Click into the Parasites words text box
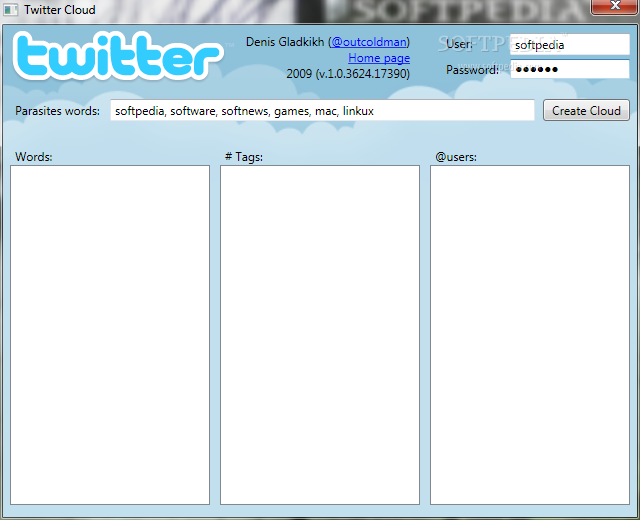This screenshot has width=640, height=520. click(x=322, y=110)
